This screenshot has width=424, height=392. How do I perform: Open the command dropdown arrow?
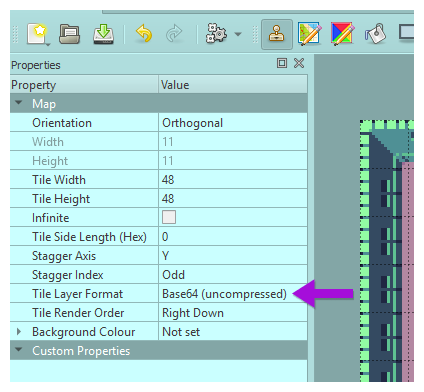tap(238, 34)
